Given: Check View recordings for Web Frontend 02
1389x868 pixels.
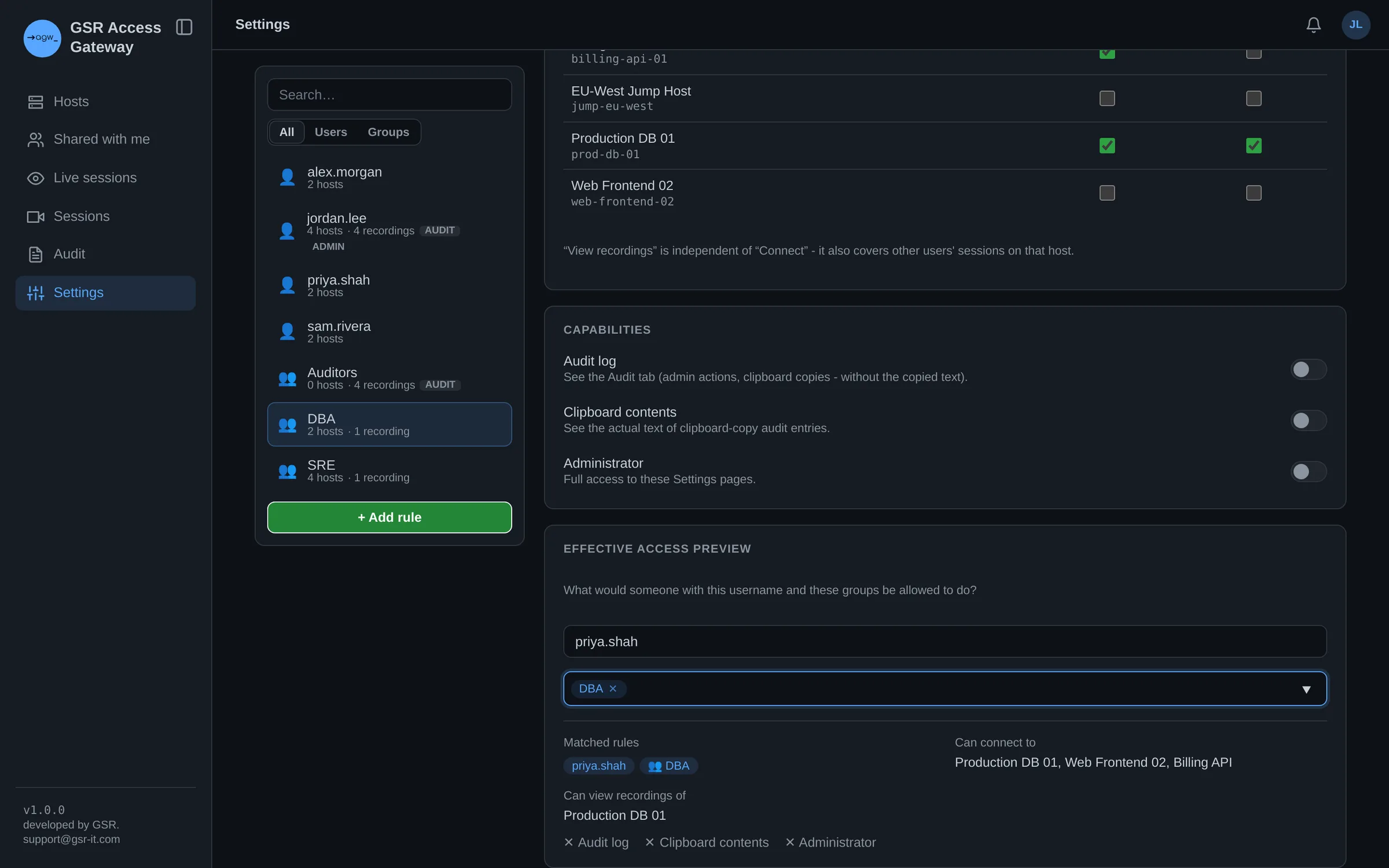Looking at the screenshot, I should pos(1254,193).
